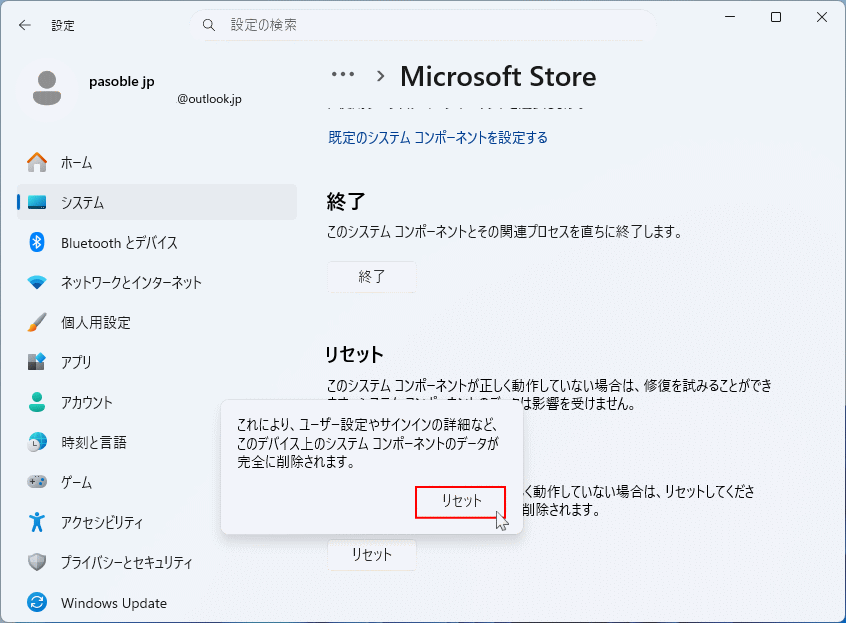The height and width of the screenshot is (623, 846).
Task: Open アカウント settings label
Action: tap(87, 402)
